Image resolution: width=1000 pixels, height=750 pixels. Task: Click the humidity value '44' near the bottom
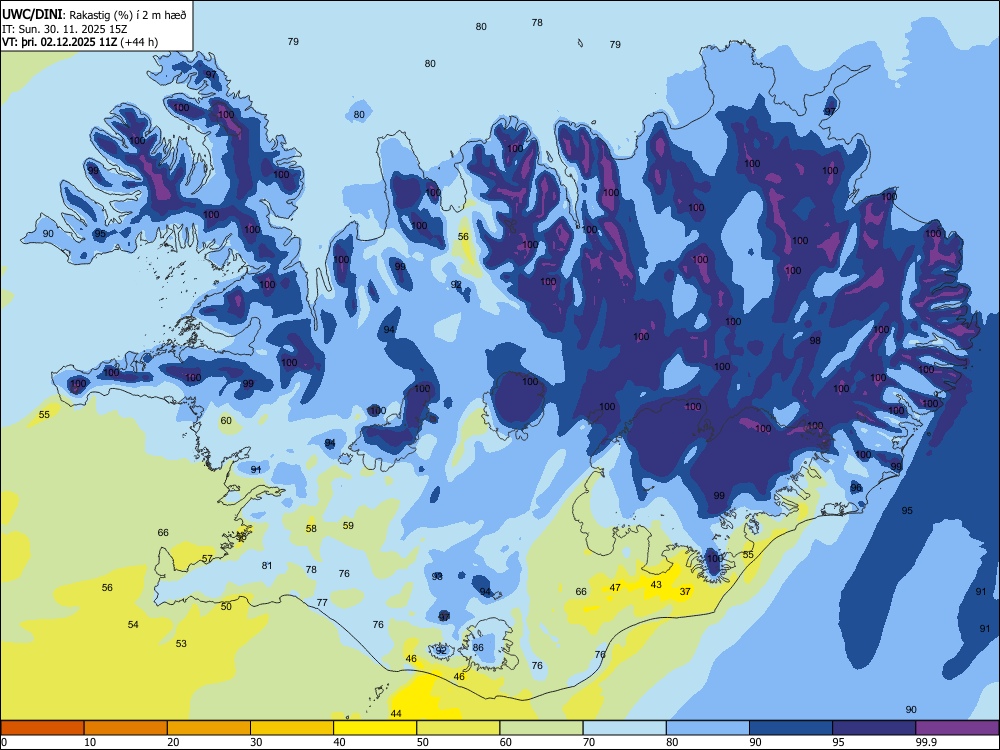(x=396, y=714)
